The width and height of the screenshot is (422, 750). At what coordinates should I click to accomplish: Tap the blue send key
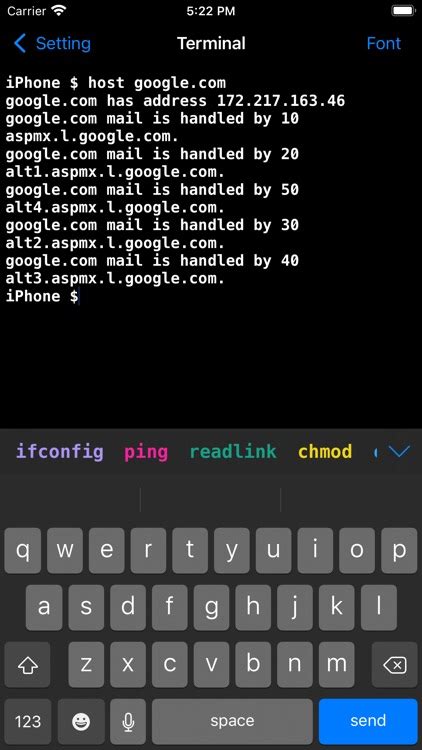click(x=368, y=721)
